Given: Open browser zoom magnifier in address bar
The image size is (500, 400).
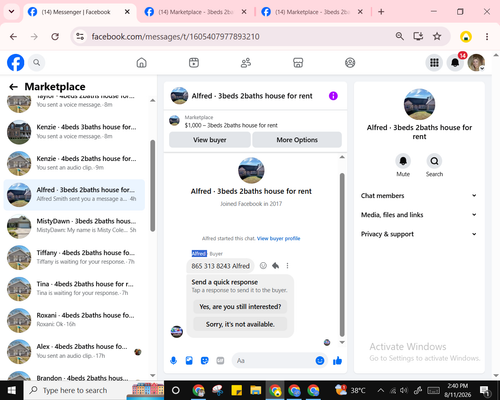Looking at the screenshot, I should point(400,36).
